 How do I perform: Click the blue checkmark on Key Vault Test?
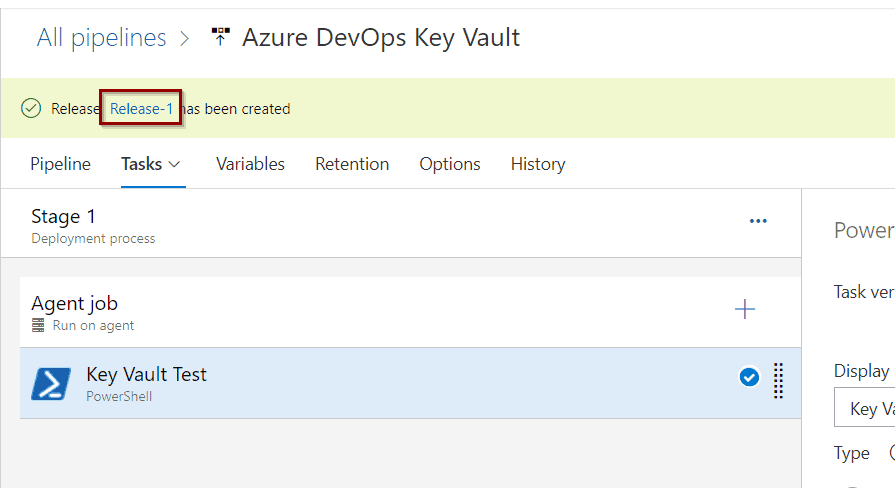point(749,377)
